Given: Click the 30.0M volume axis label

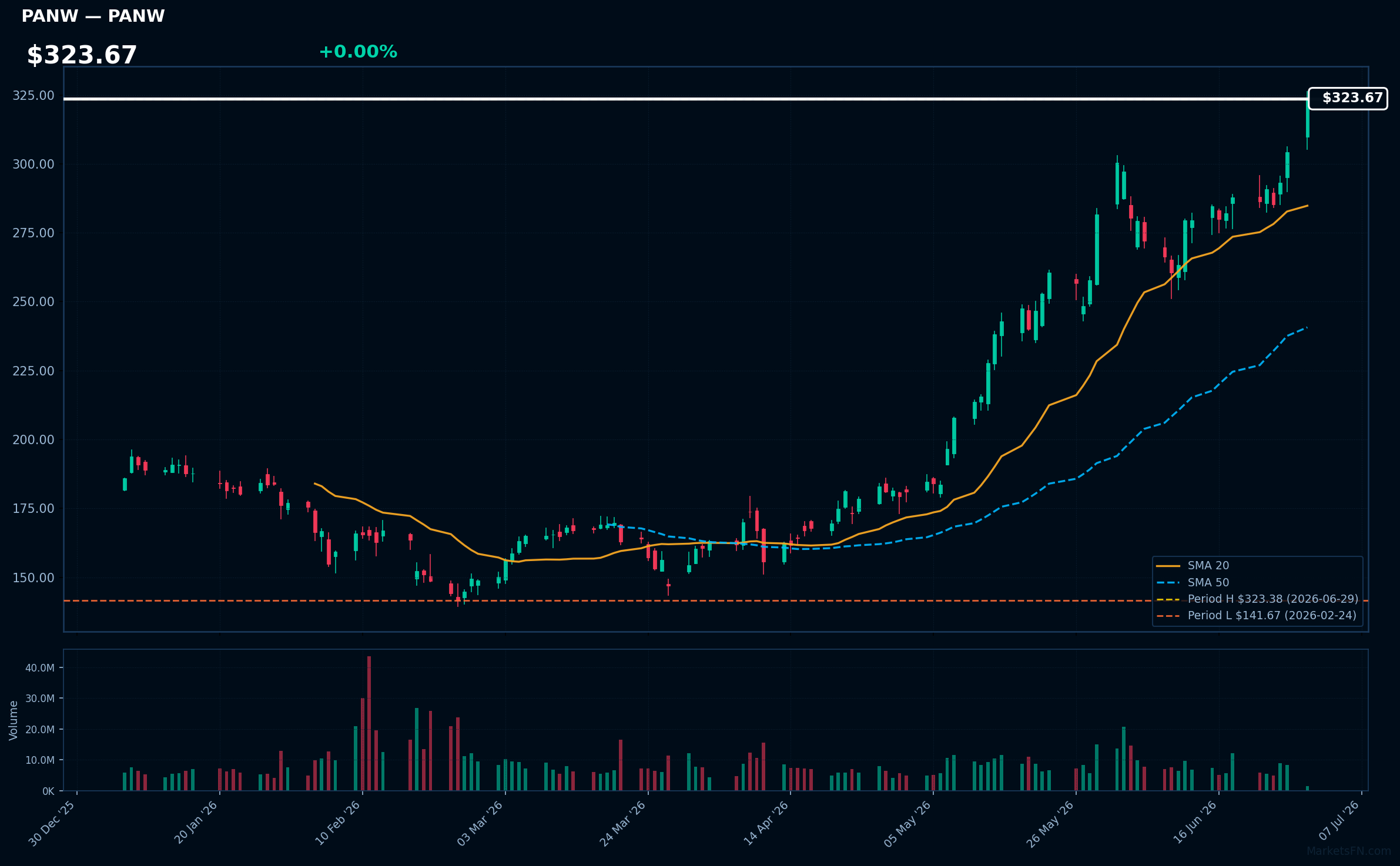Looking at the screenshot, I should [x=40, y=699].
